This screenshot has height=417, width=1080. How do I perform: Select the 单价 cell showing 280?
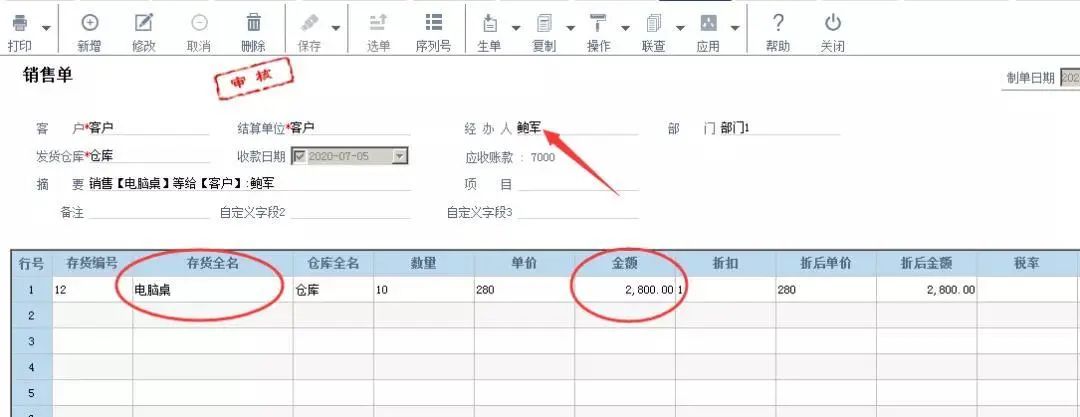pyautogui.click(x=524, y=289)
